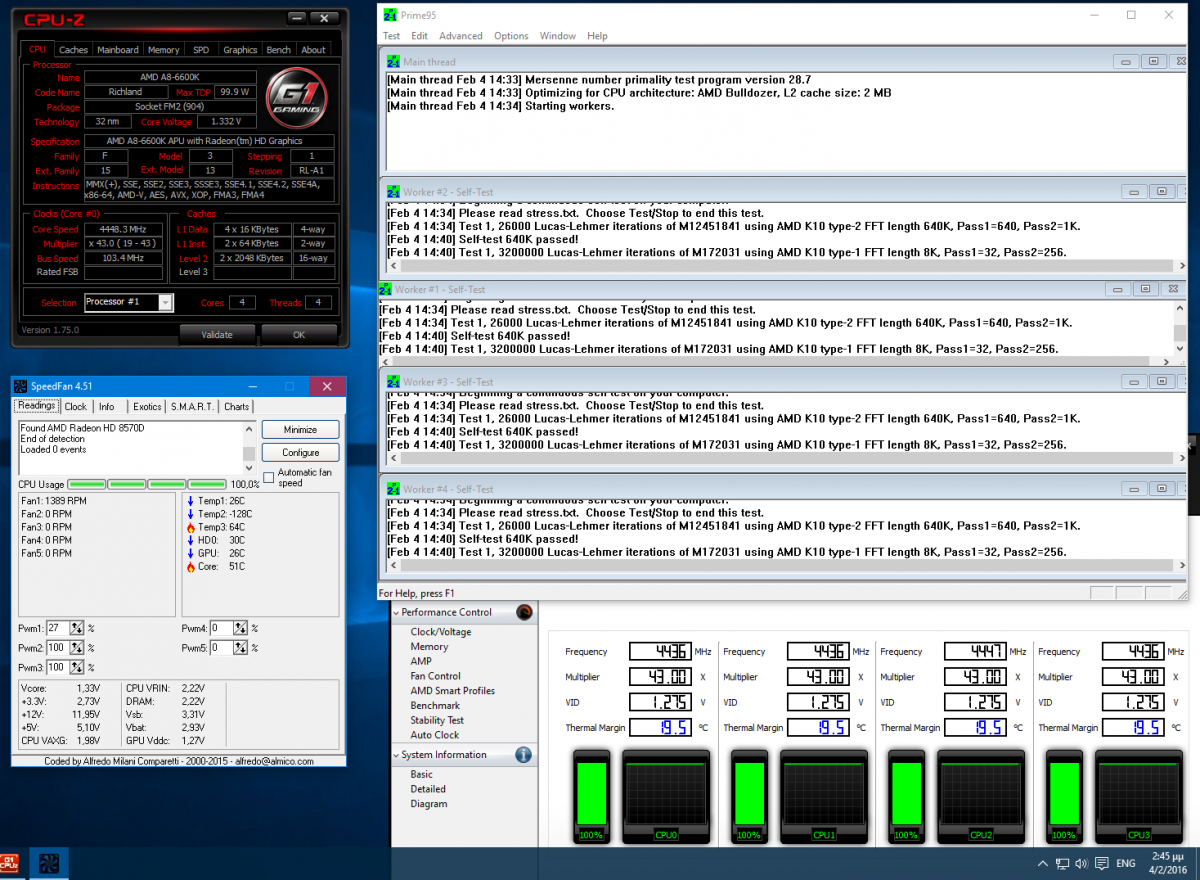Select Stability Test in the sidebar

click(437, 720)
